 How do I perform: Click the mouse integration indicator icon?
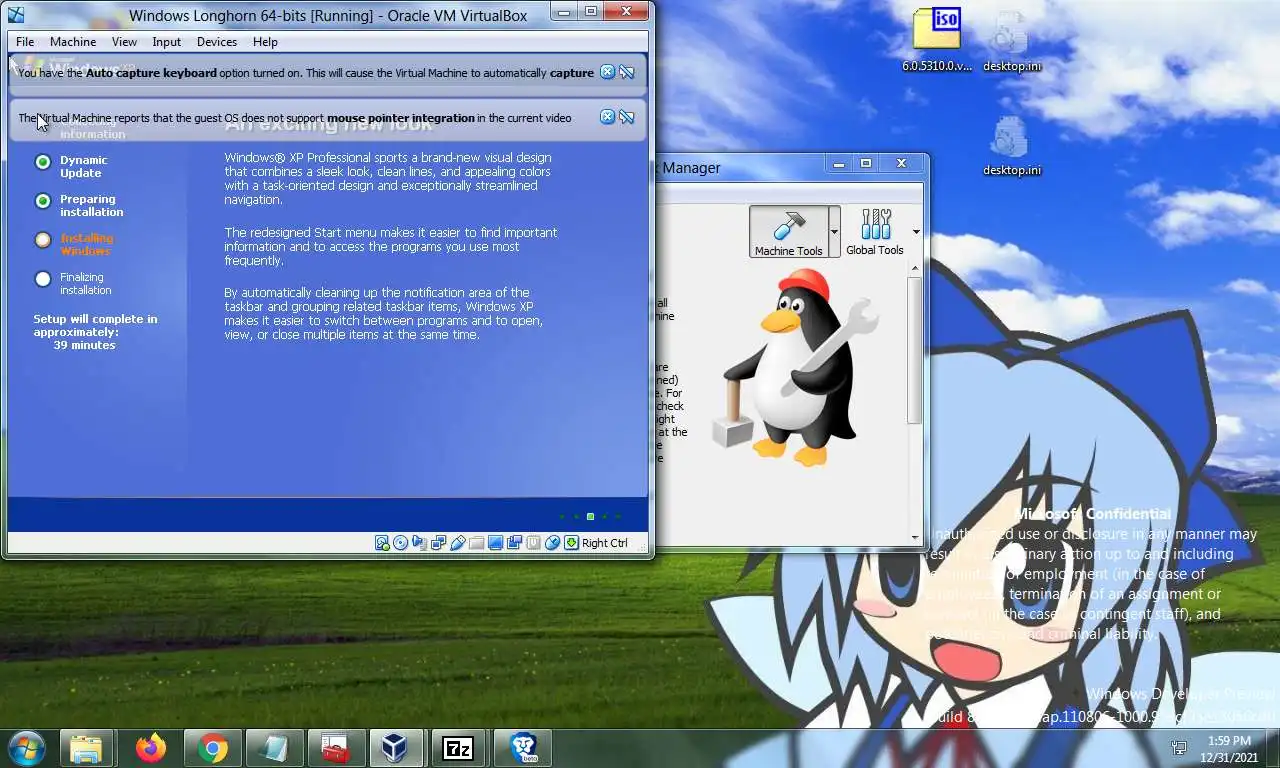pyautogui.click(x=552, y=543)
